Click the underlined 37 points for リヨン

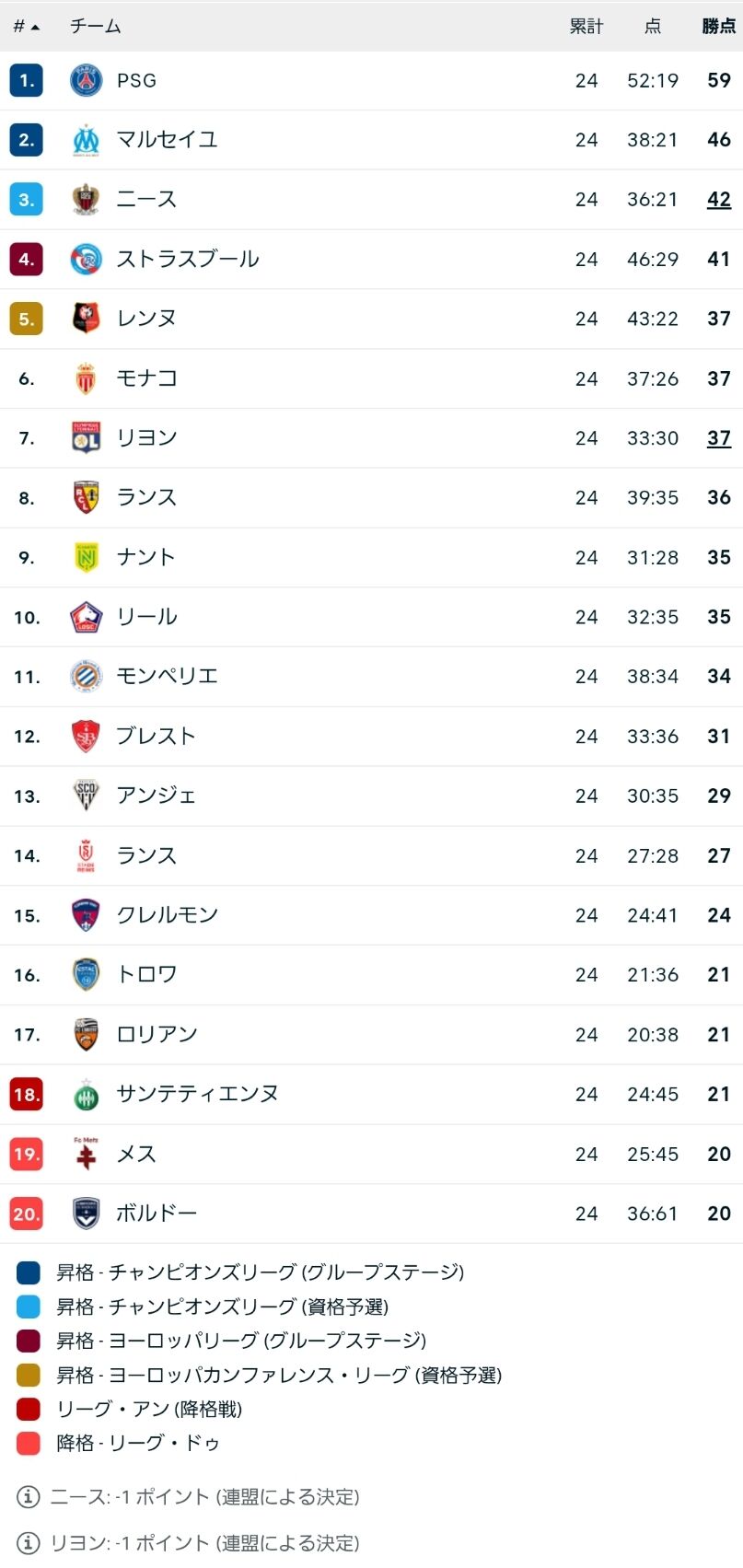click(x=718, y=438)
